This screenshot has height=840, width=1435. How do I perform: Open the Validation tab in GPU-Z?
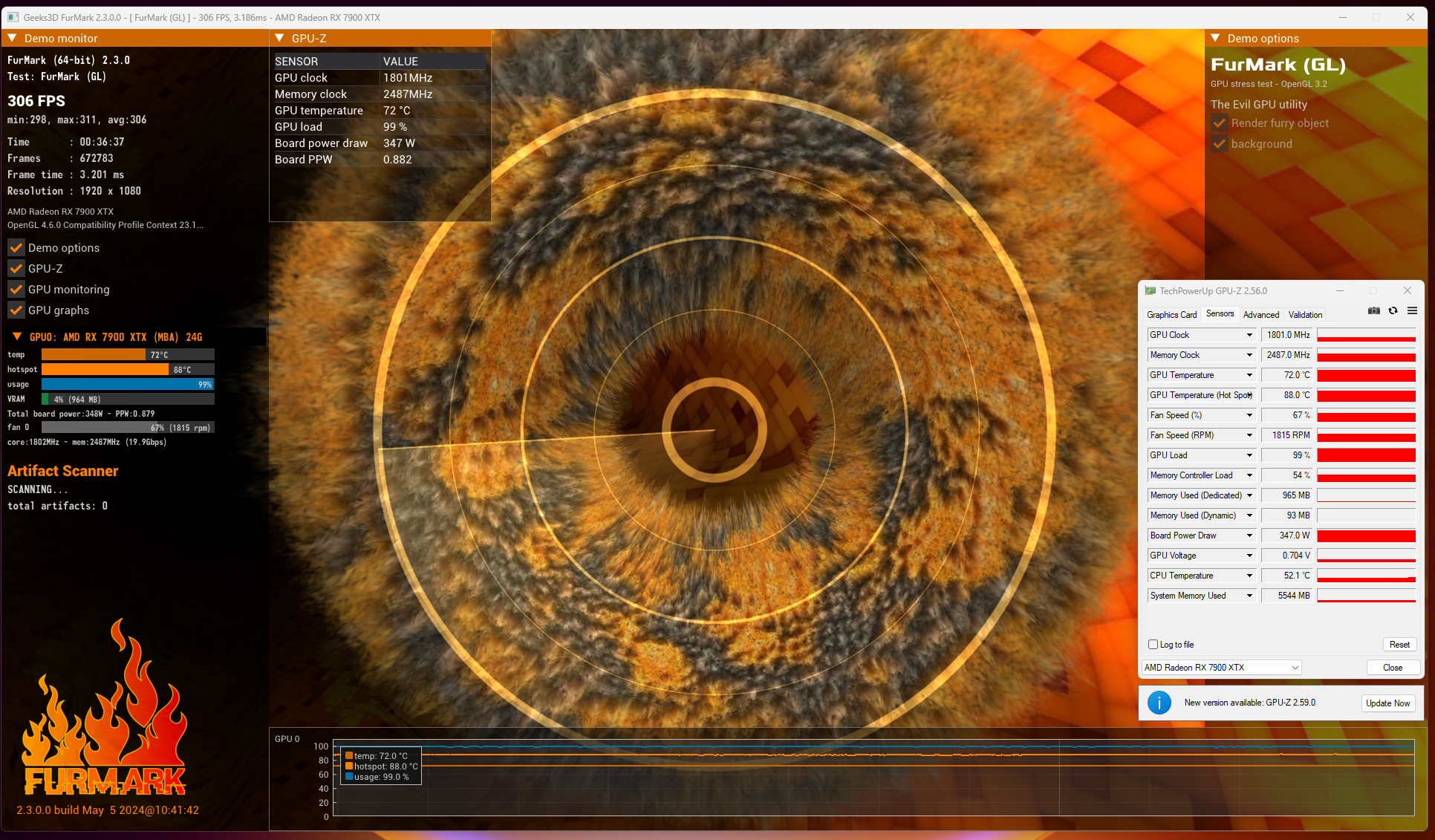1305,315
